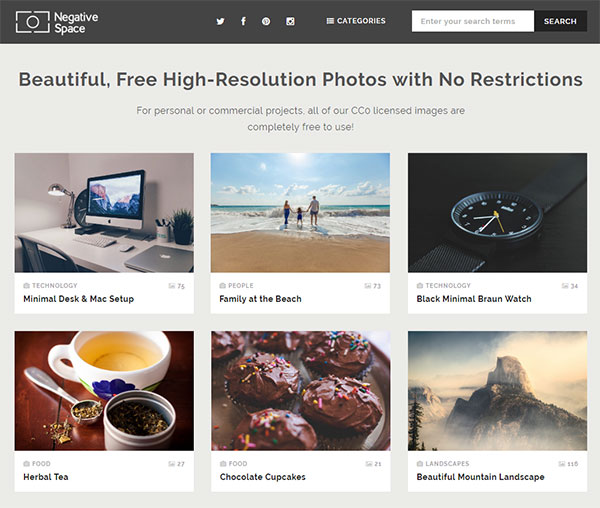Click image count 27 on Herbal Tea card

point(177,464)
